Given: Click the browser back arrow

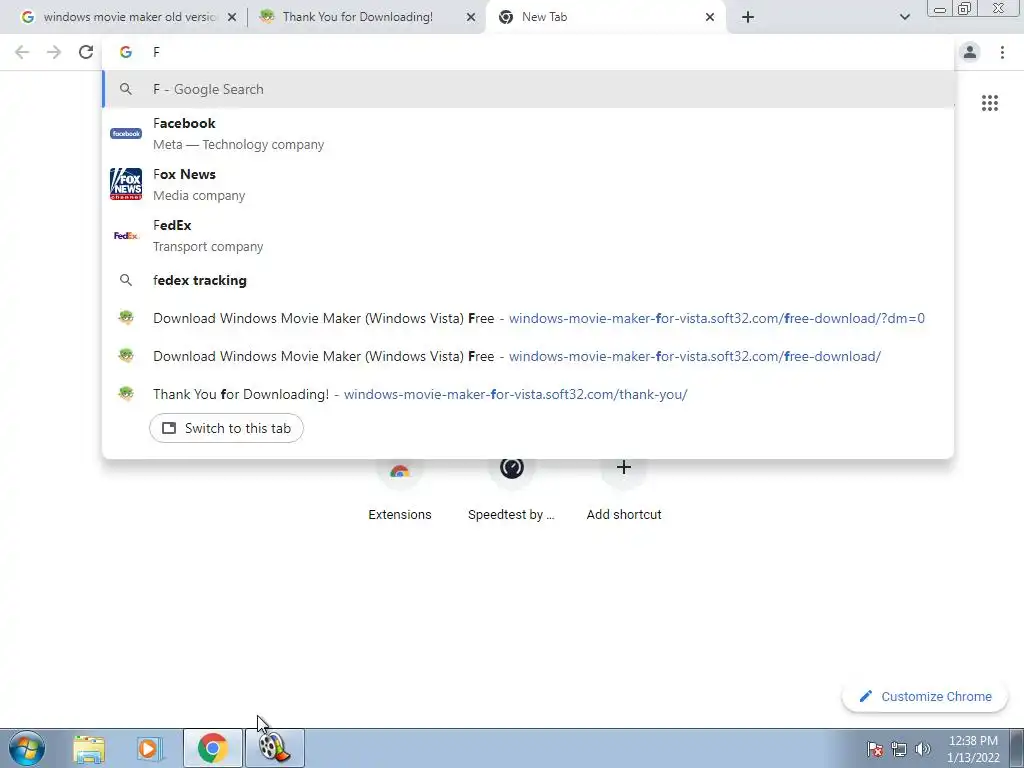Looking at the screenshot, I should click(22, 52).
